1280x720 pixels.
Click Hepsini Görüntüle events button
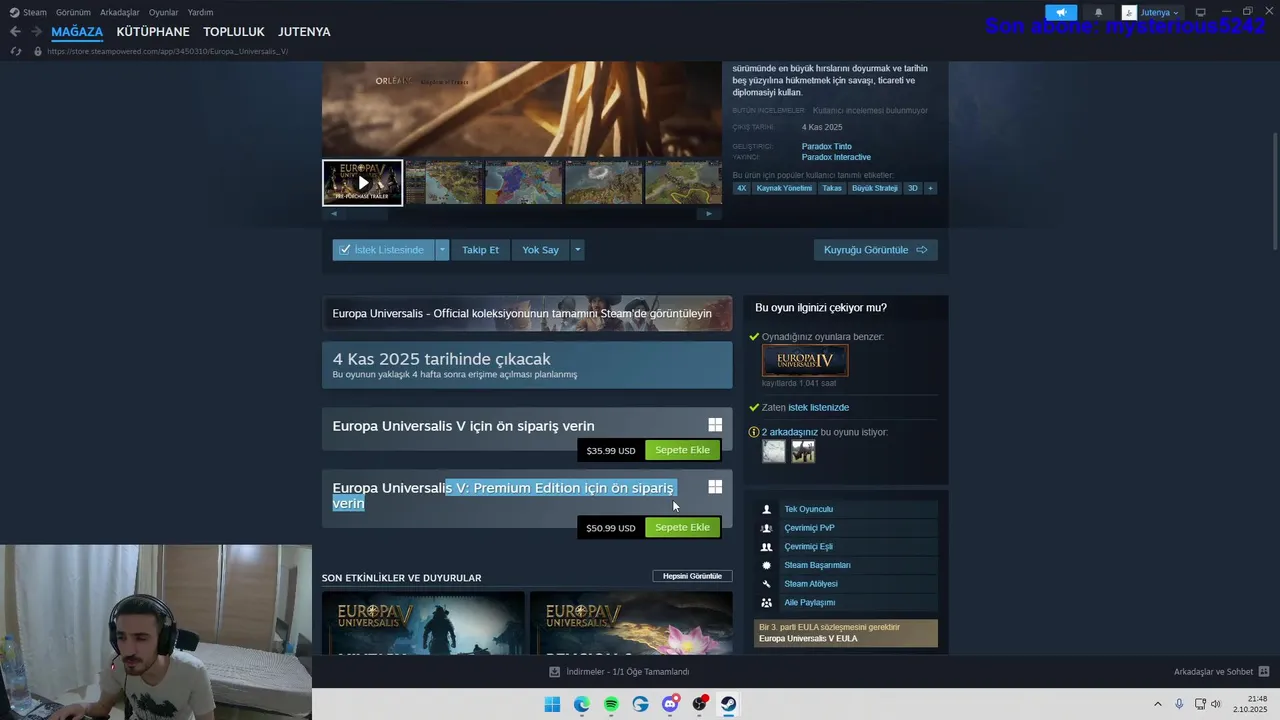pyautogui.click(x=692, y=576)
